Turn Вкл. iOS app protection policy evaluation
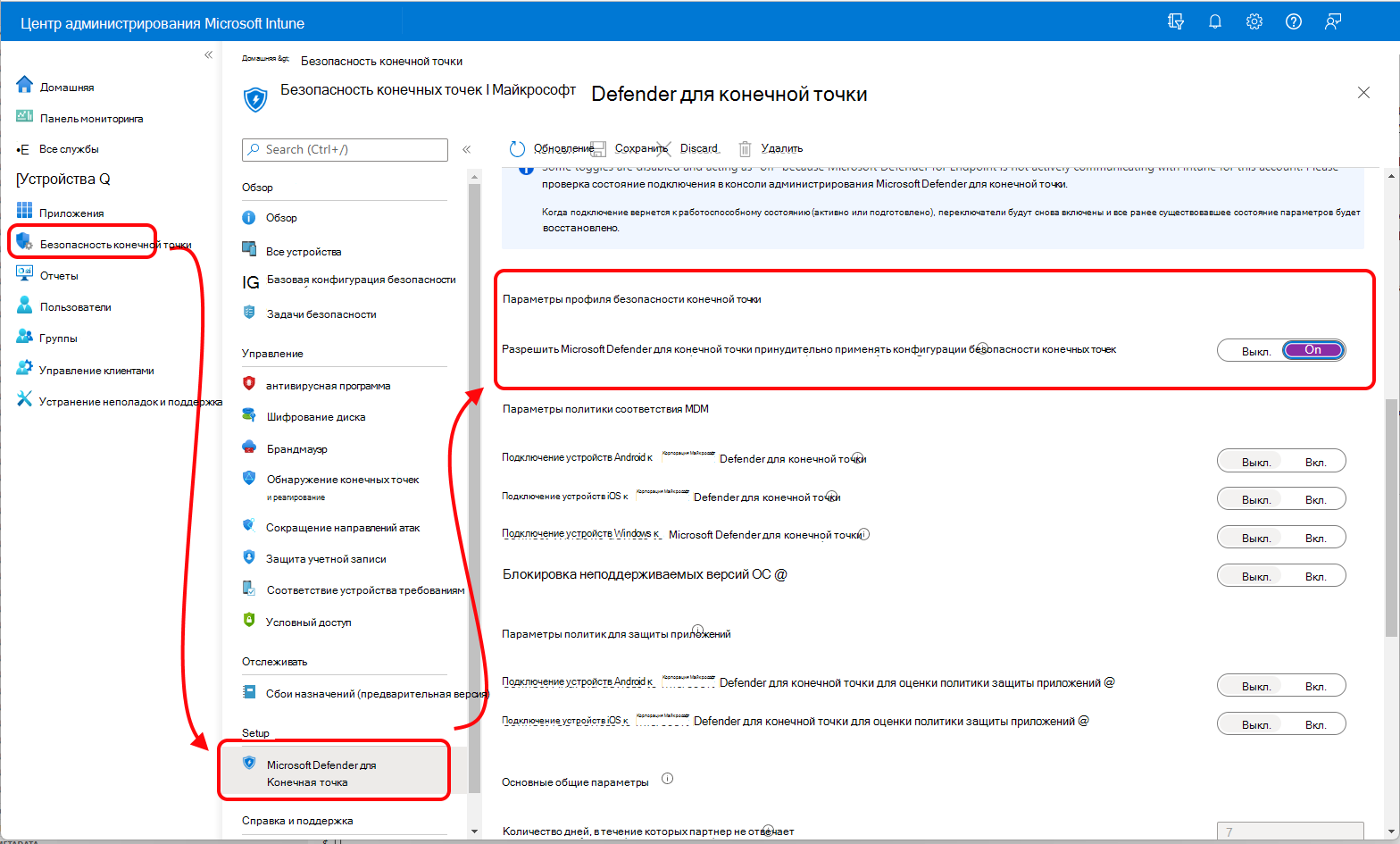Image resolution: width=1400 pixels, height=844 pixels. point(1314,724)
